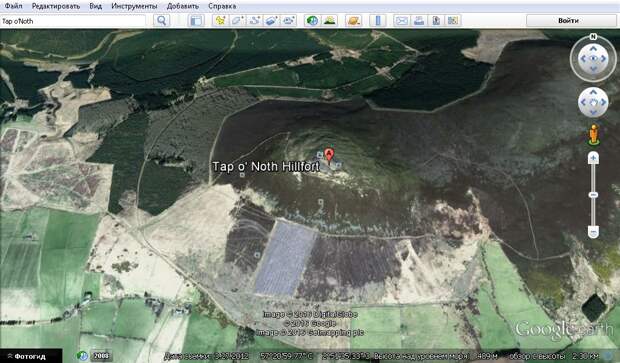The height and width of the screenshot is (363, 620).
Task: Toggle the sidebar panel
Action: click(196, 21)
